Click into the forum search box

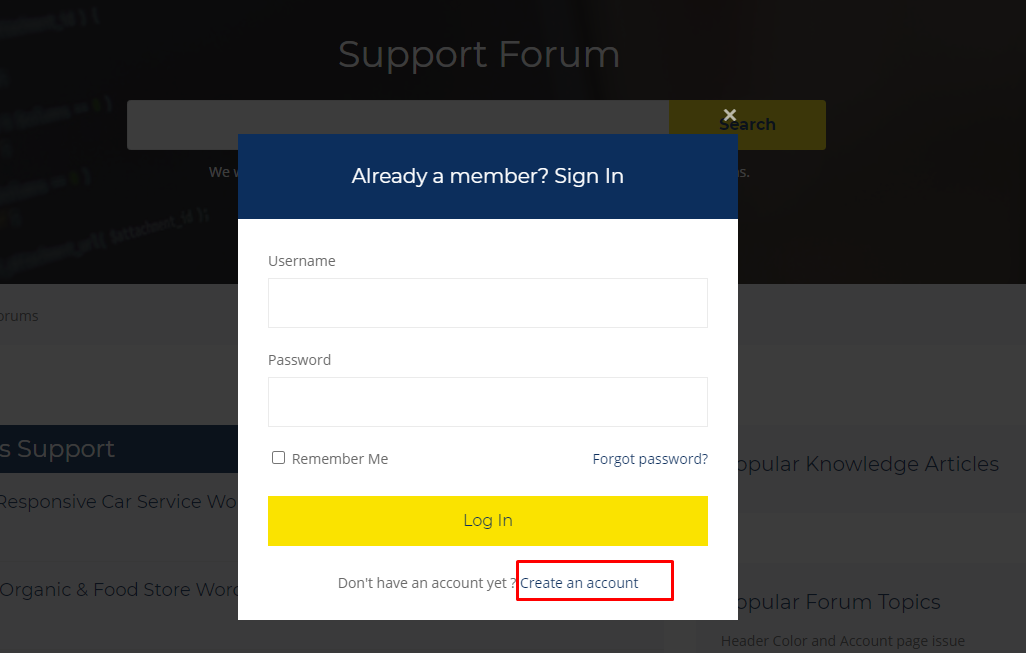(397, 125)
